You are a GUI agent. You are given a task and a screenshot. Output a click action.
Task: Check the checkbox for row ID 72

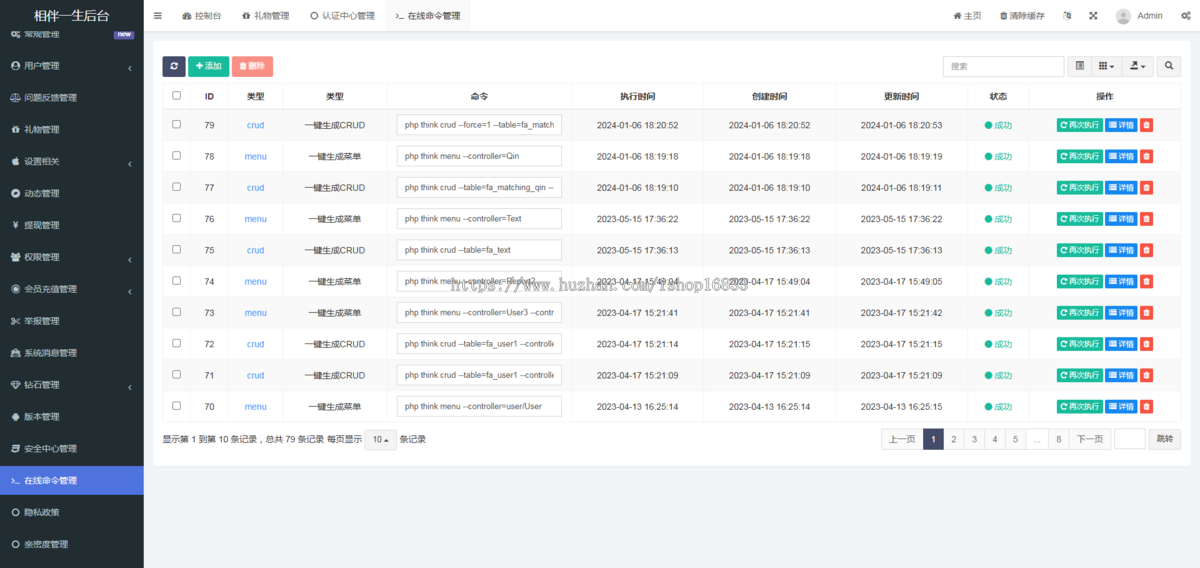[x=177, y=343]
